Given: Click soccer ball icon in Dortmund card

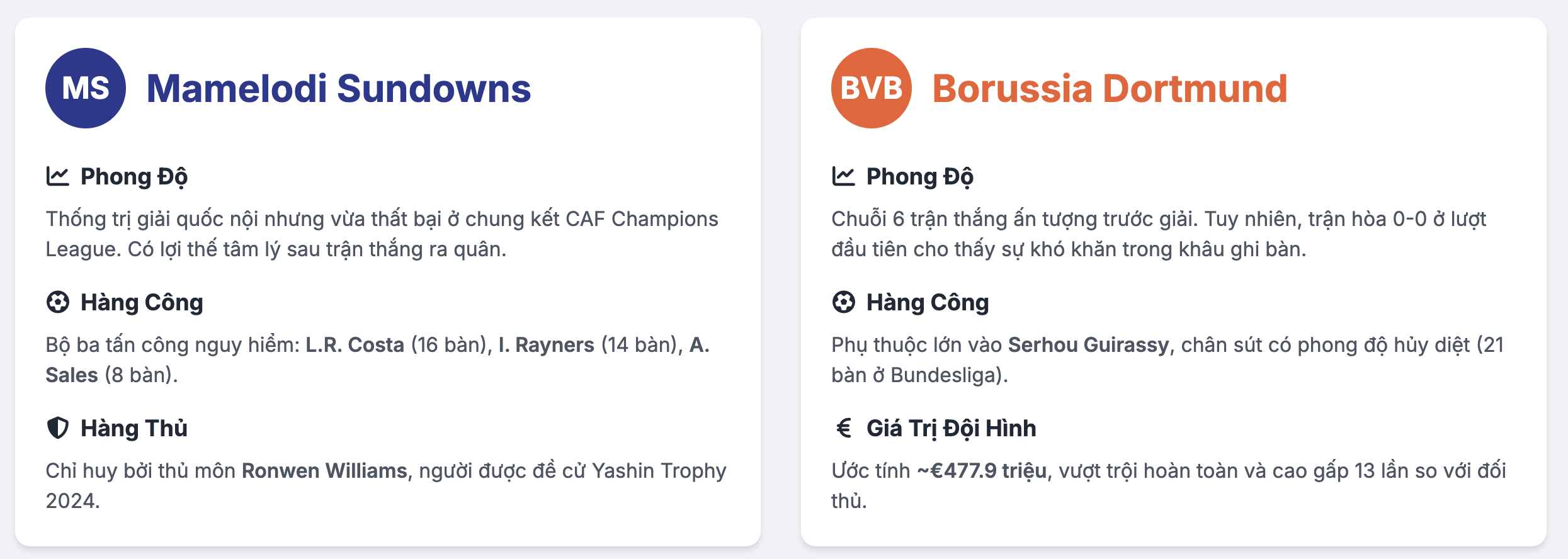Looking at the screenshot, I should tap(844, 302).
